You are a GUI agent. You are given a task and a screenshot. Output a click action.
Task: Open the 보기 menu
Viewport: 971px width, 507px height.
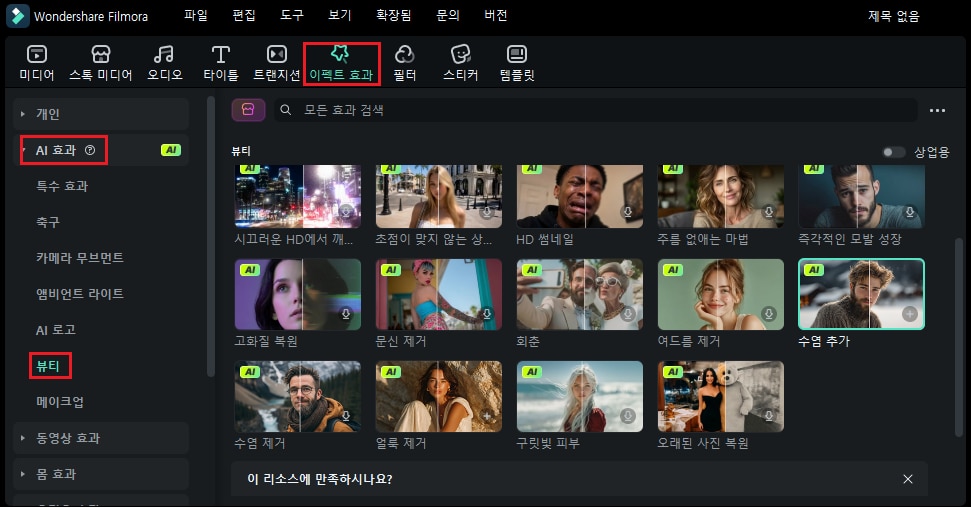point(339,15)
